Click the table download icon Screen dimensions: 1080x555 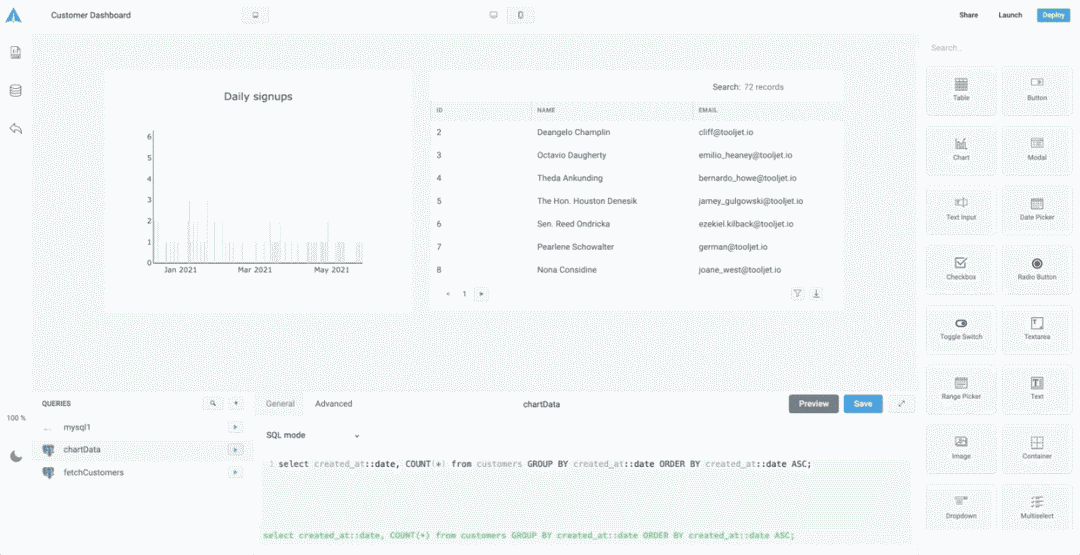[816, 294]
